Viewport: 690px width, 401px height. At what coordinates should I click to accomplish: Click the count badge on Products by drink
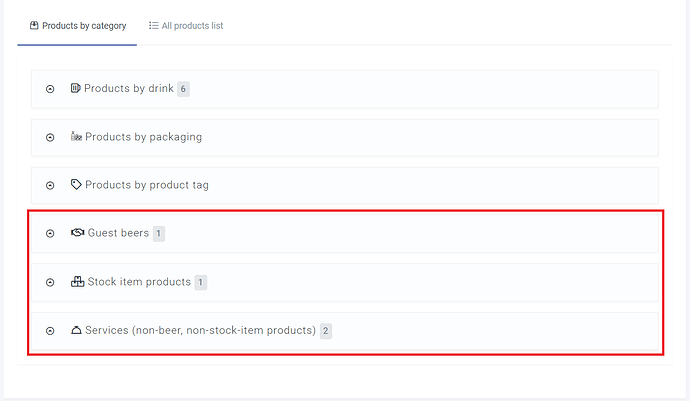coord(183,89)
